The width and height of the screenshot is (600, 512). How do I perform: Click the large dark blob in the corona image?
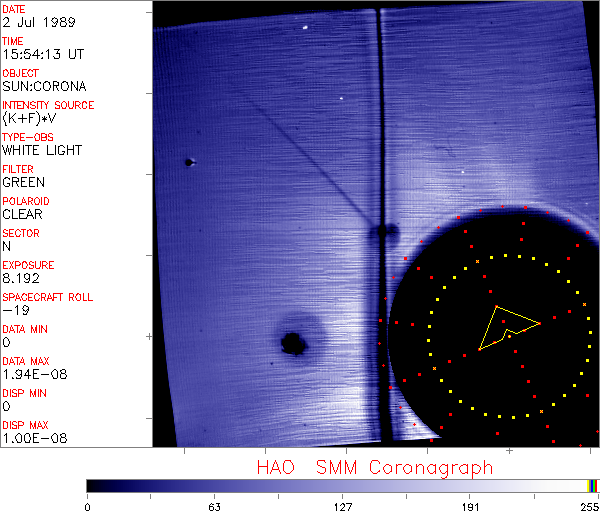click(x=294, y=343)
